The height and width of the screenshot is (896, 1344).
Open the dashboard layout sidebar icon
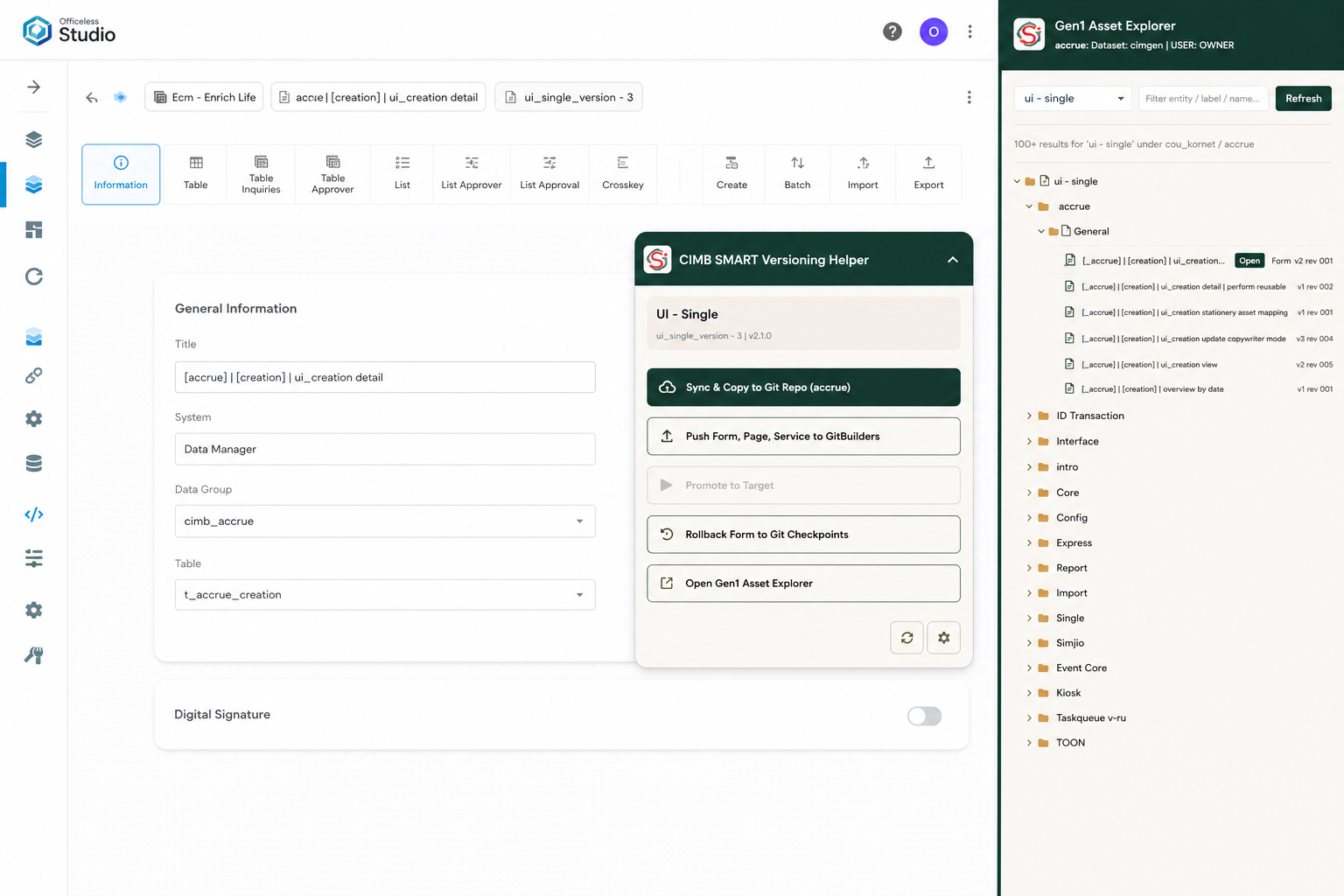click(x=33, y=230)
